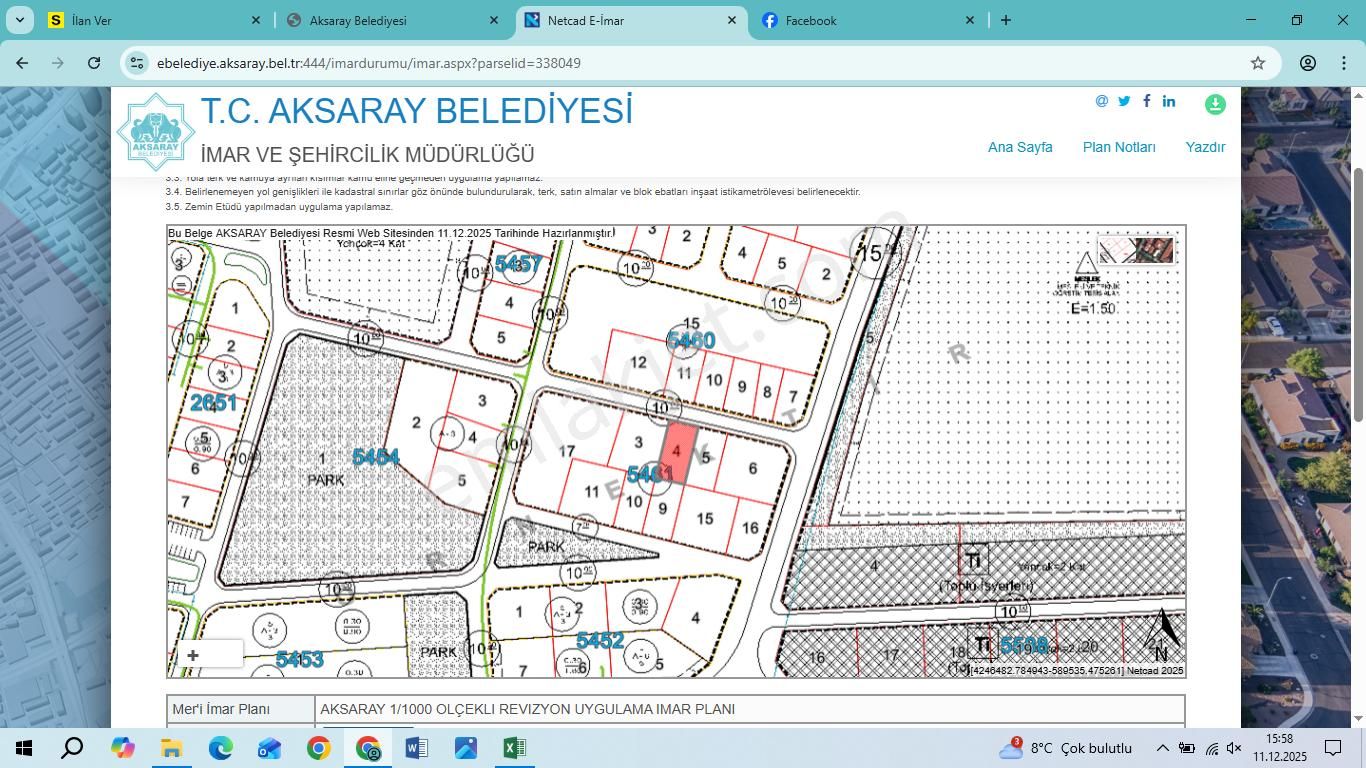Viewport: 1366px width, 768px height.
Task: Click the email @ icon
Action: click(x=1102, y=101)
